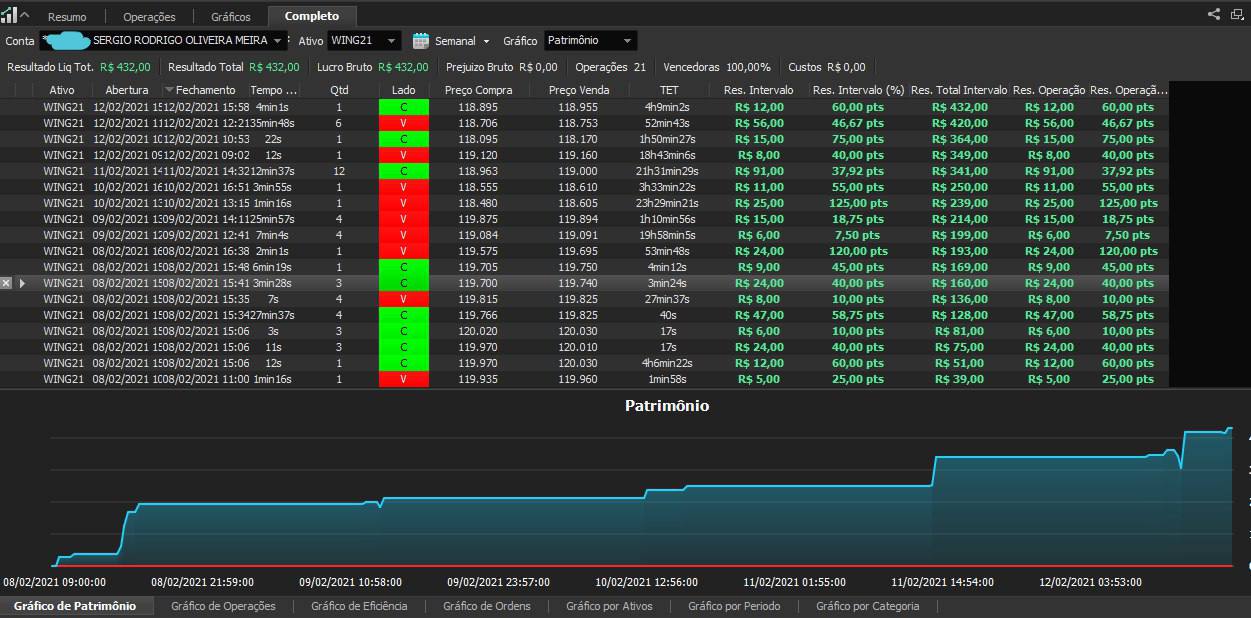The image size is (1251, 618).
Task: Sort by the Qtd column header
Action: (x=339, y=90)
